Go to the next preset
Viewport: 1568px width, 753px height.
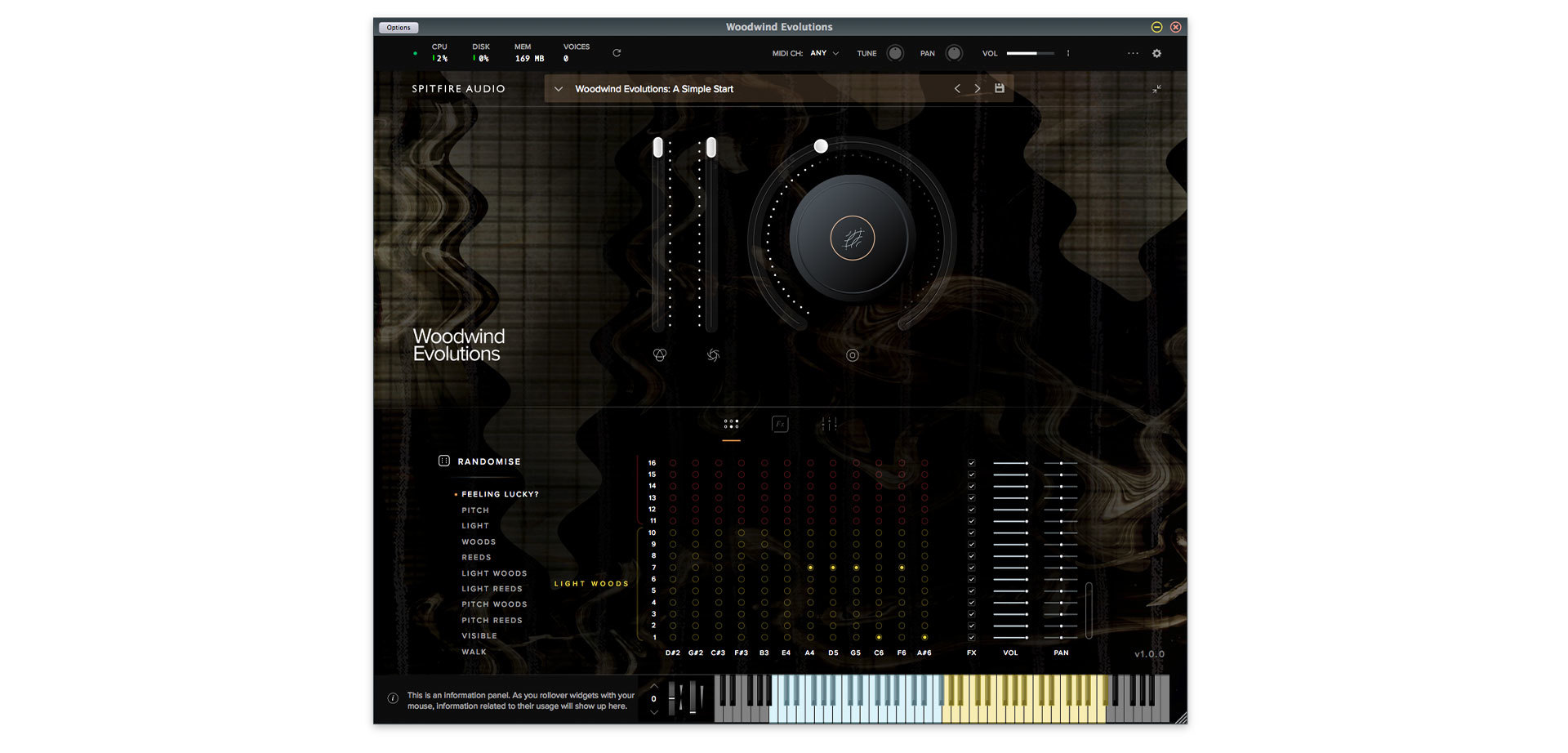click(978, 88)
